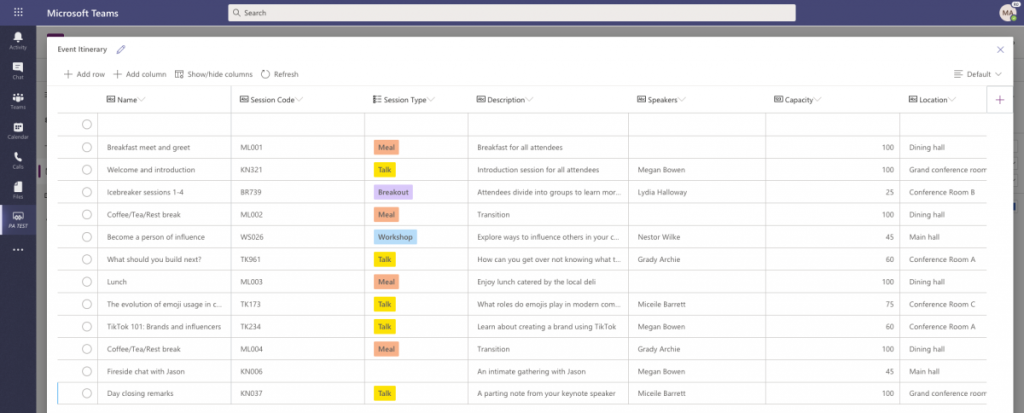Click the plus icon to add new column
This screenshot has width=1024, height=413.
coord(999,100)
